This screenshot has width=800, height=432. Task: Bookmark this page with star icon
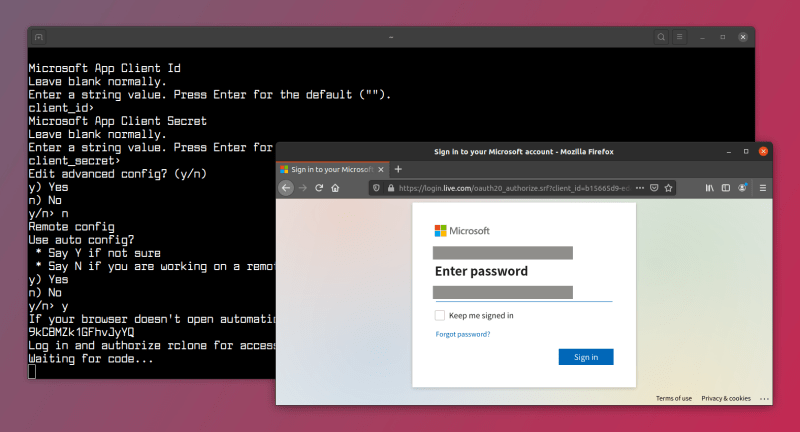(668, 188)
